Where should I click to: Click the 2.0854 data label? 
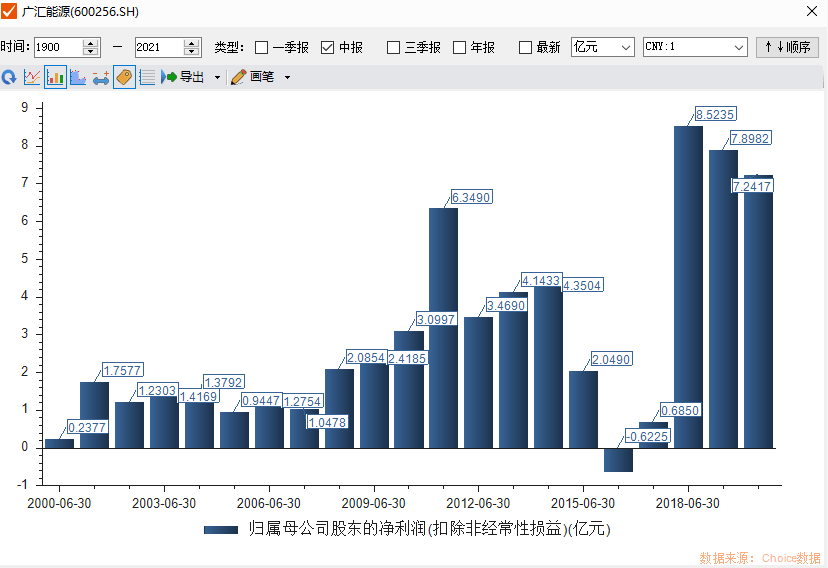click(x=366, y=357)
